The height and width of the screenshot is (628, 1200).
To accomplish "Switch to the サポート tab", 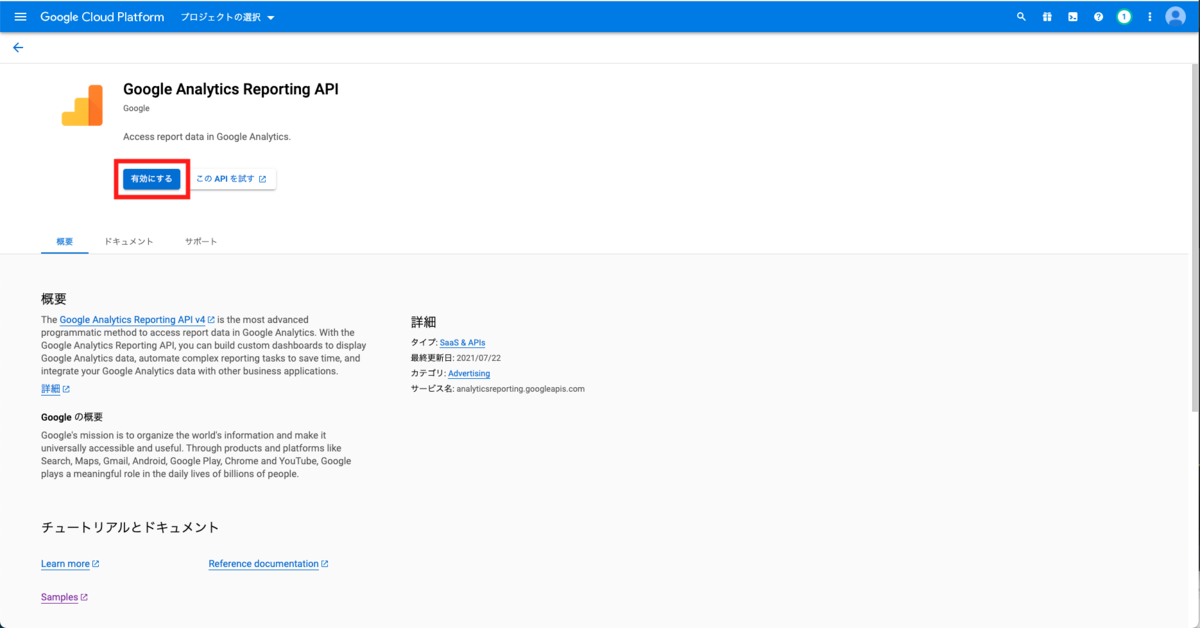I will 201,241.
